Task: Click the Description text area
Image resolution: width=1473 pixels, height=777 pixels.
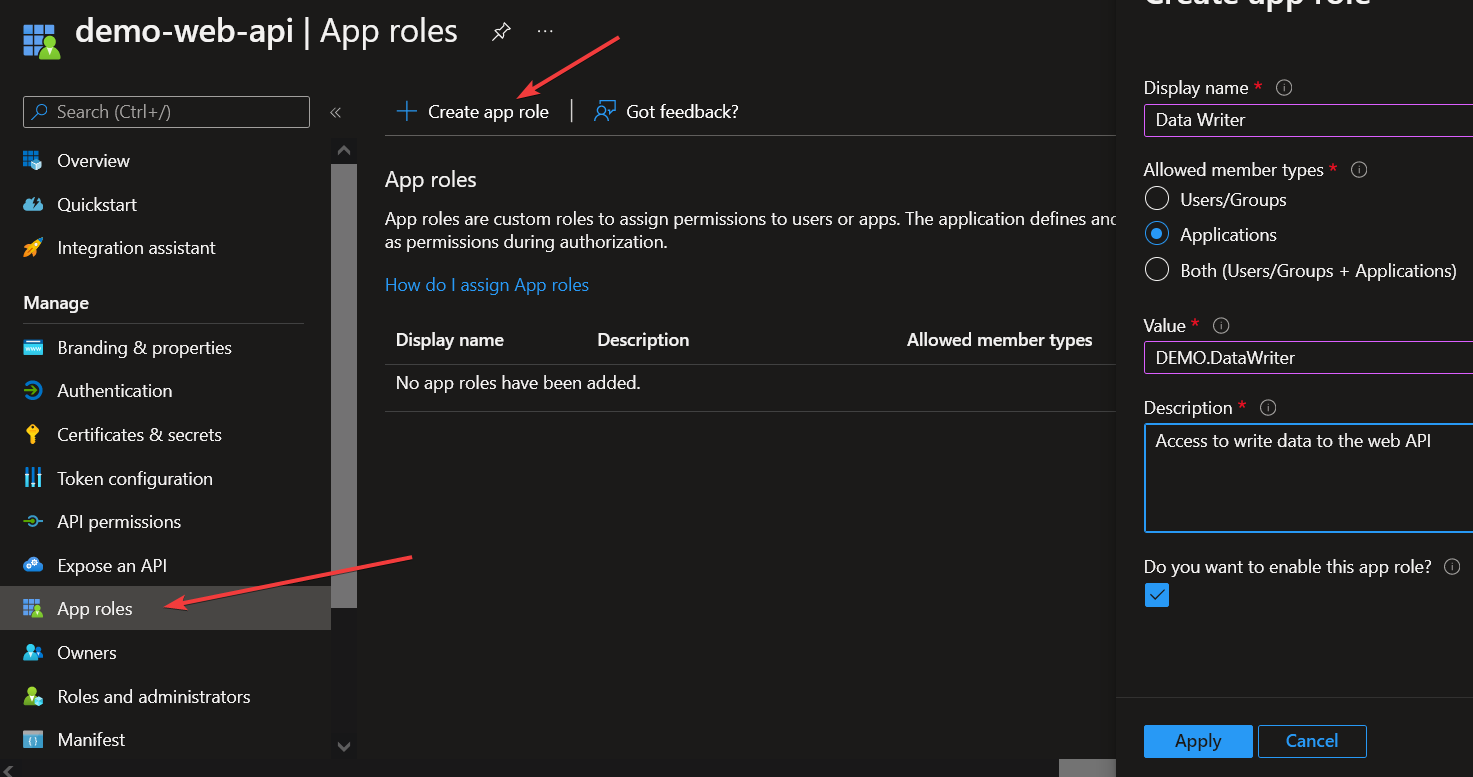Action: tap(1308, 478)
